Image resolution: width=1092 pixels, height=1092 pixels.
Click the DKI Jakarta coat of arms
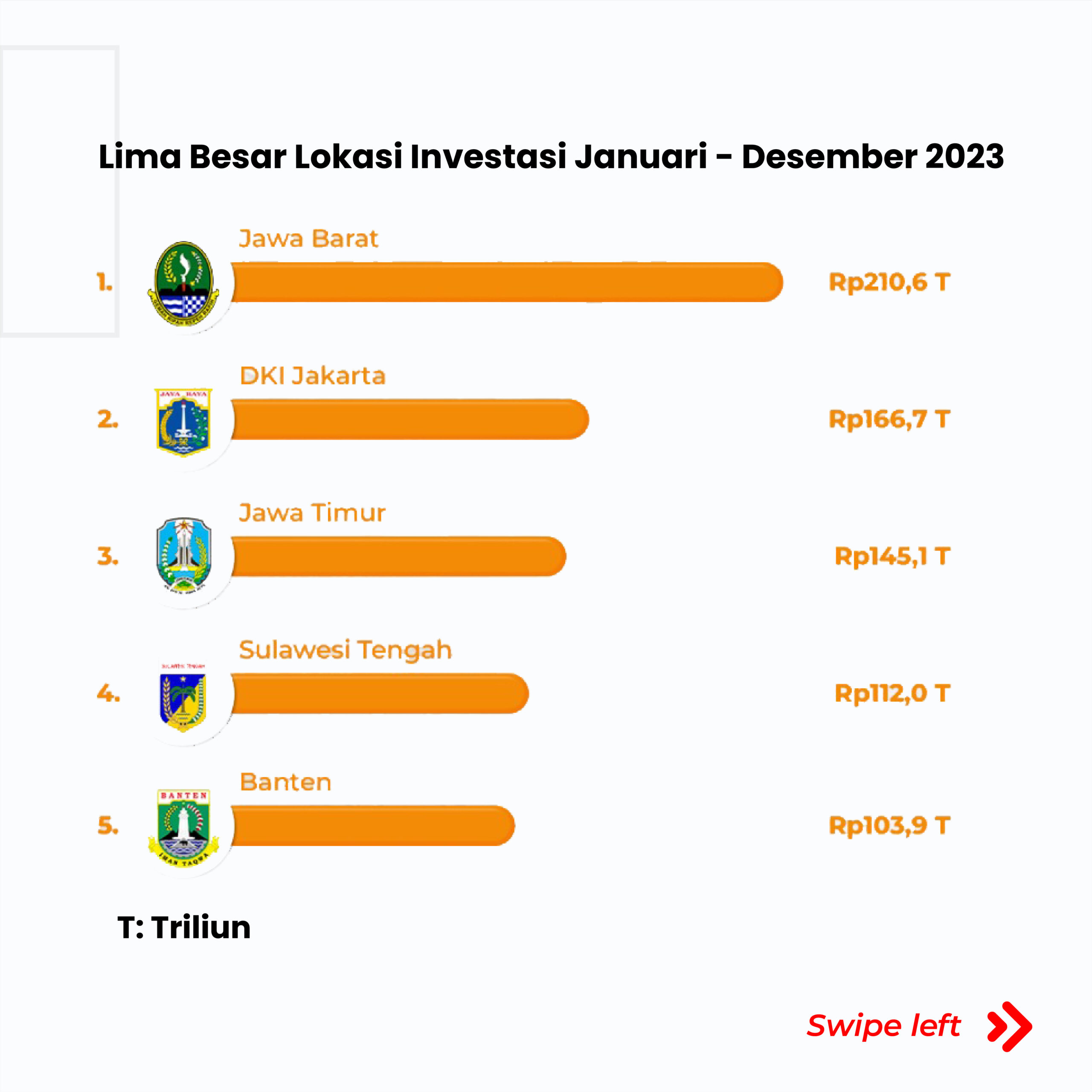(183, 421)
